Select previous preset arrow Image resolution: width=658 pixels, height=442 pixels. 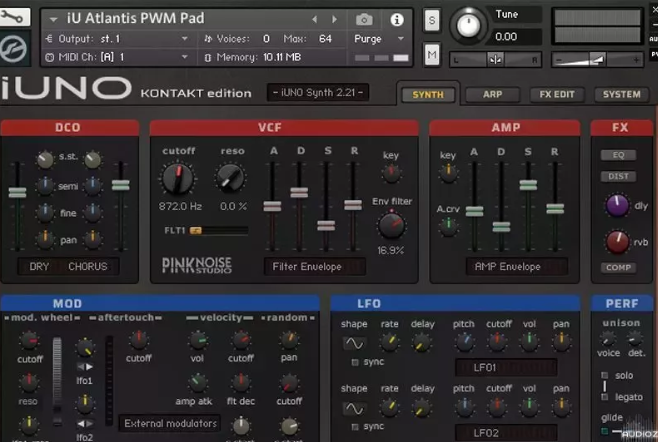(314, 19)
